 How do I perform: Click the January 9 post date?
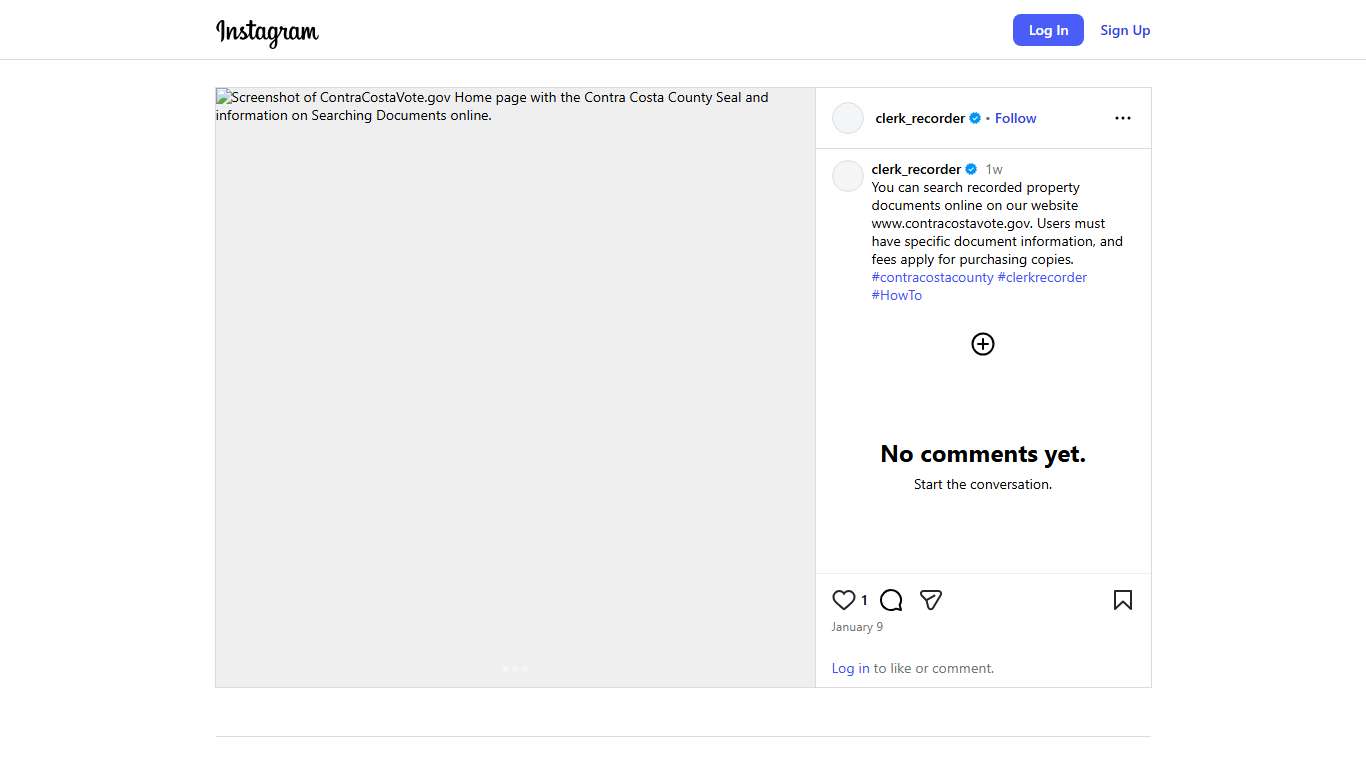tap(857, 627)
